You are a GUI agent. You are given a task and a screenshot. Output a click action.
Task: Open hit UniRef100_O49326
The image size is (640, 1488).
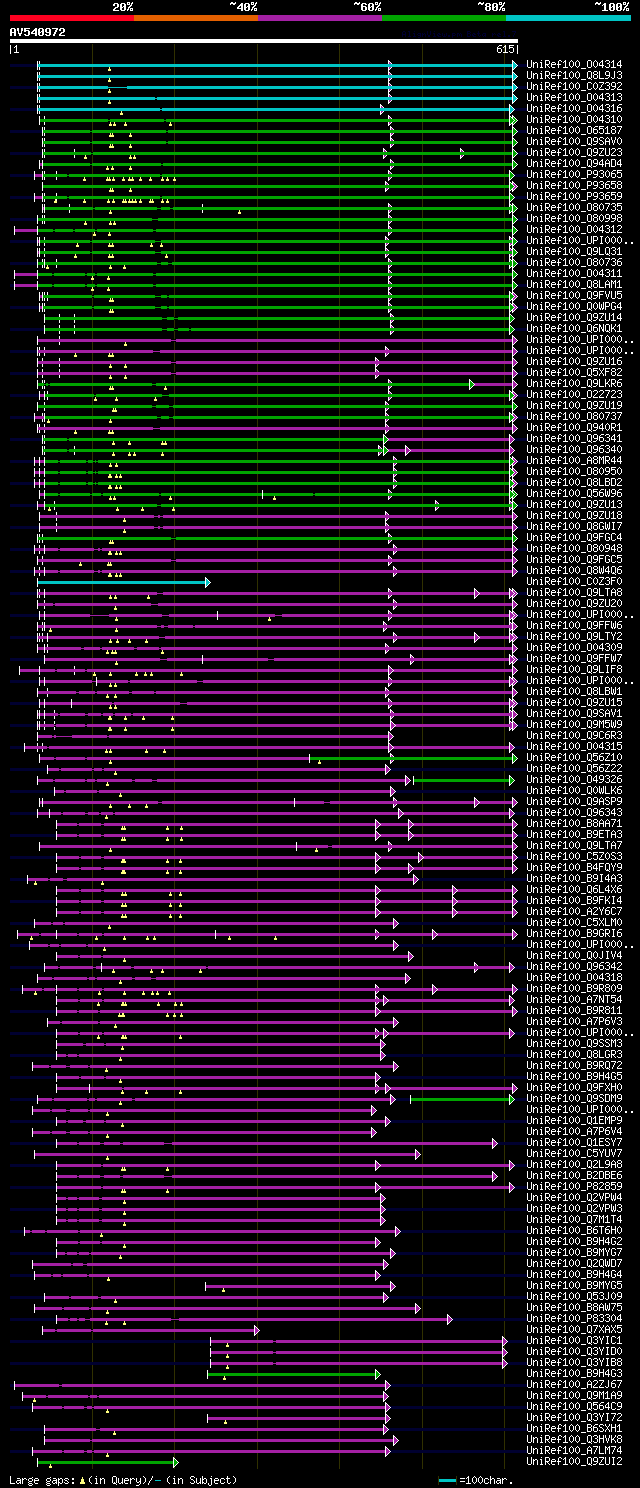tap(574, 780)
